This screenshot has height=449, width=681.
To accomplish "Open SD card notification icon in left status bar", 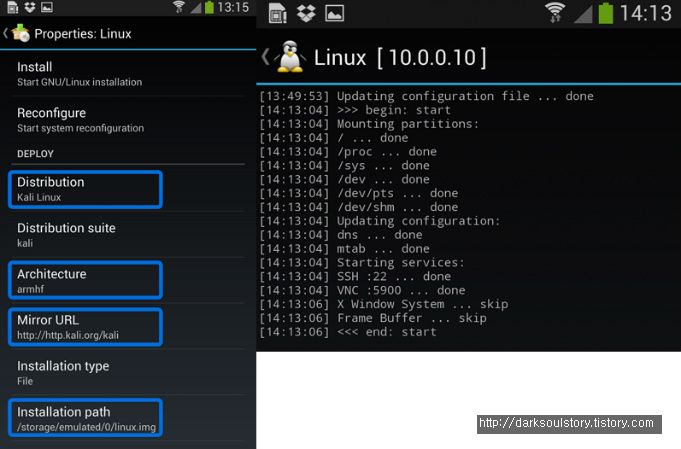I will tap(13, 7).
